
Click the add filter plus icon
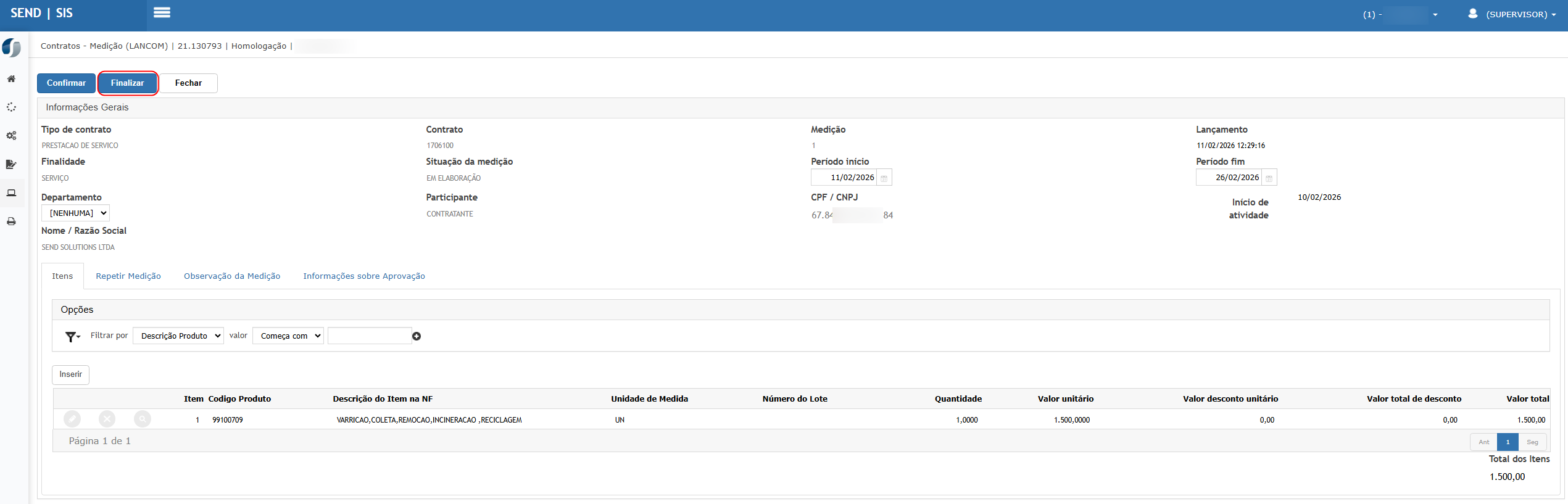pos(417,336)
